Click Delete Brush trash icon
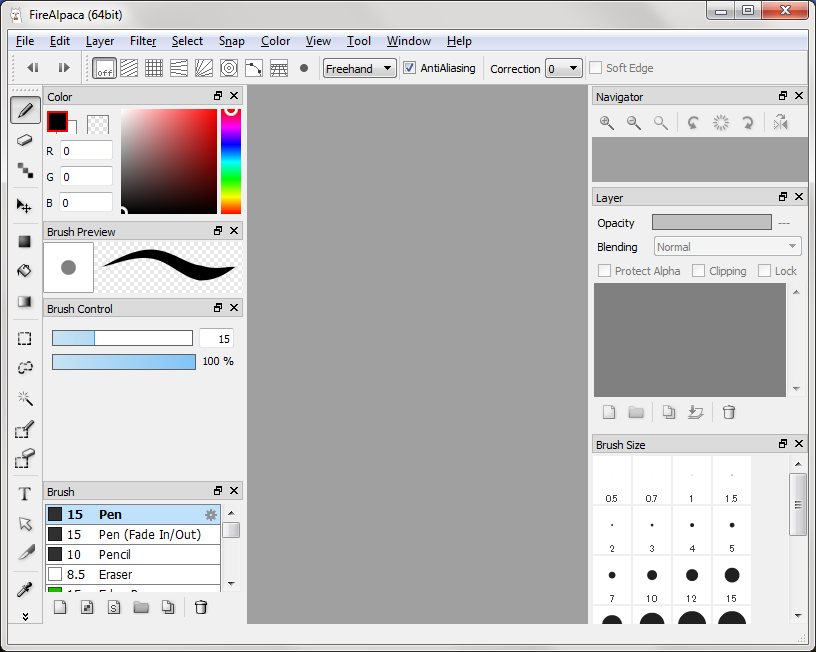This screenshot has width=816, height=652. [201, 607]
